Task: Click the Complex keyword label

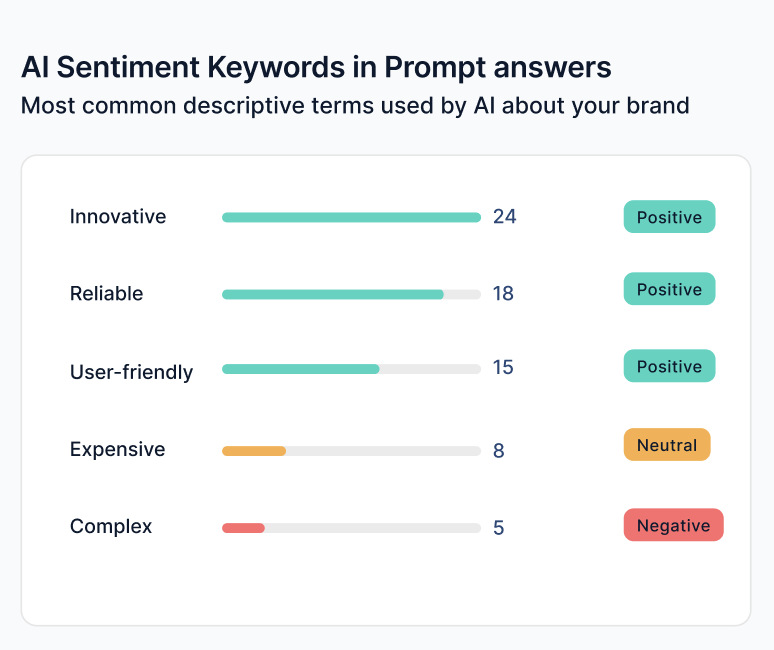Action: [111, 527]
